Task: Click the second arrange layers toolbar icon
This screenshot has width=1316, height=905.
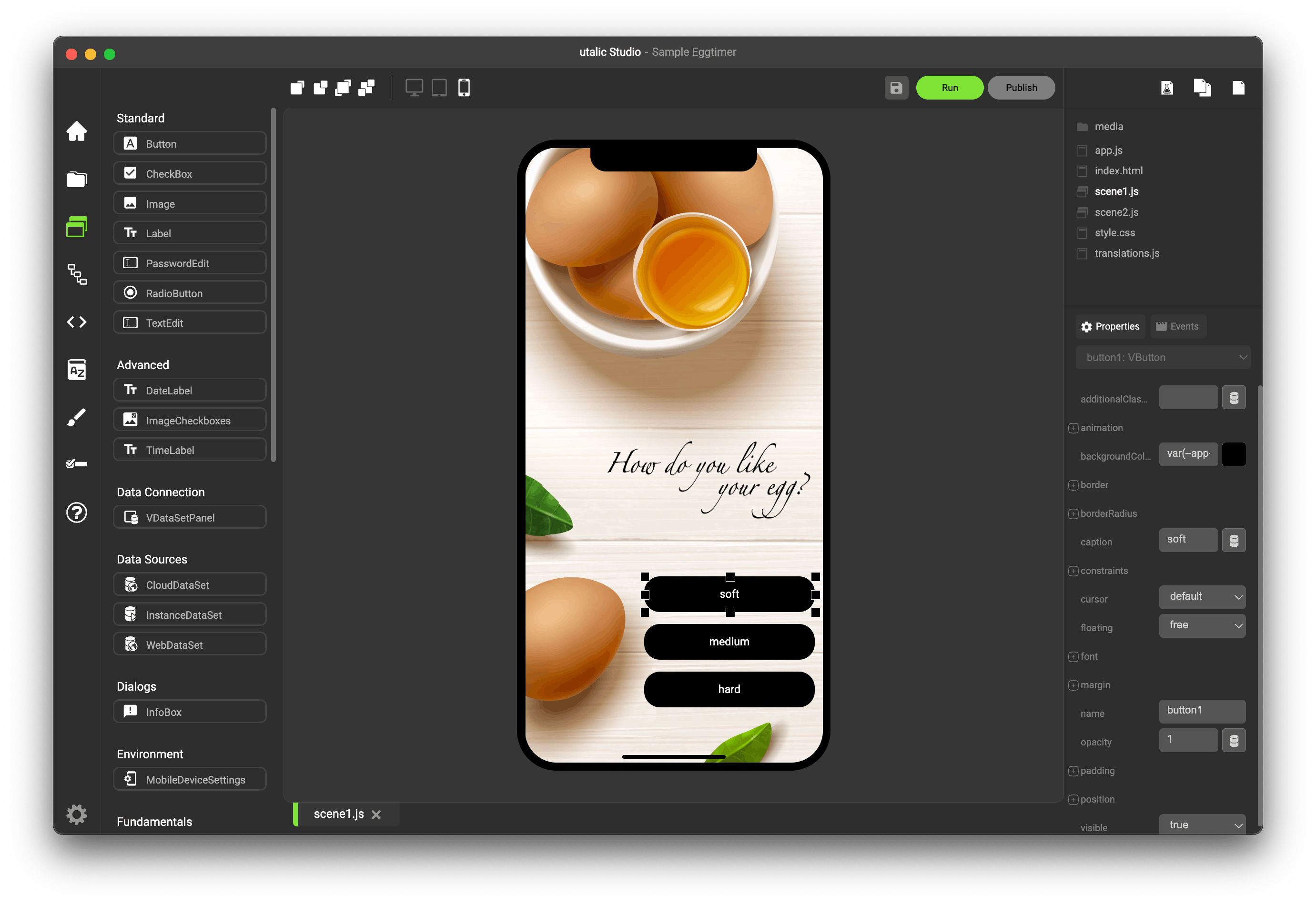Action: pyautogui.click(x=321, y=87)
